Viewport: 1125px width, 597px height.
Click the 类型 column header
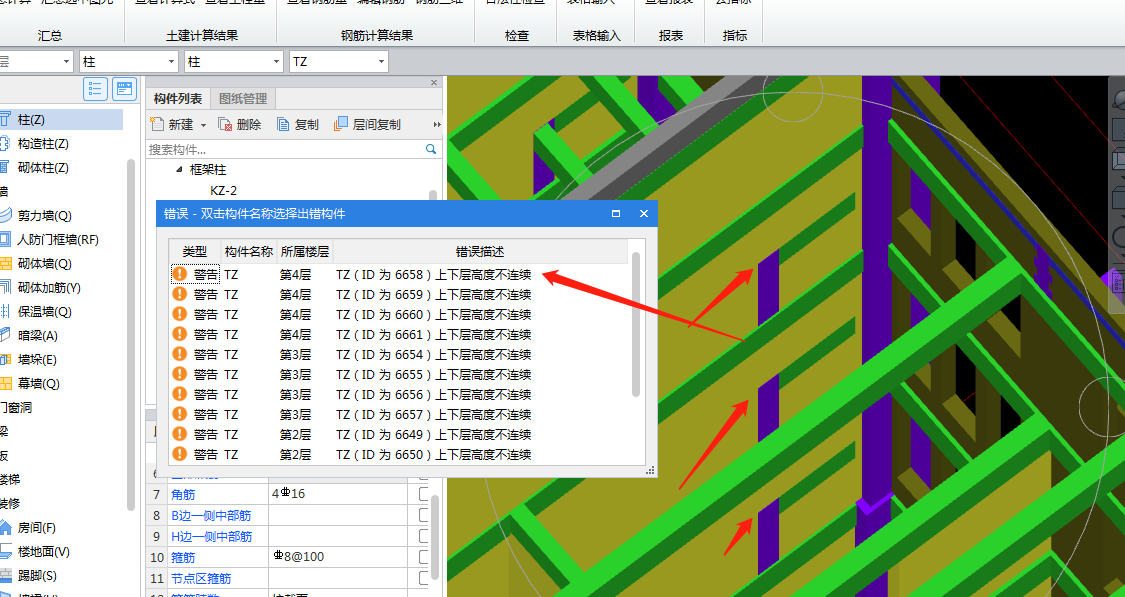tap(194, 251)
